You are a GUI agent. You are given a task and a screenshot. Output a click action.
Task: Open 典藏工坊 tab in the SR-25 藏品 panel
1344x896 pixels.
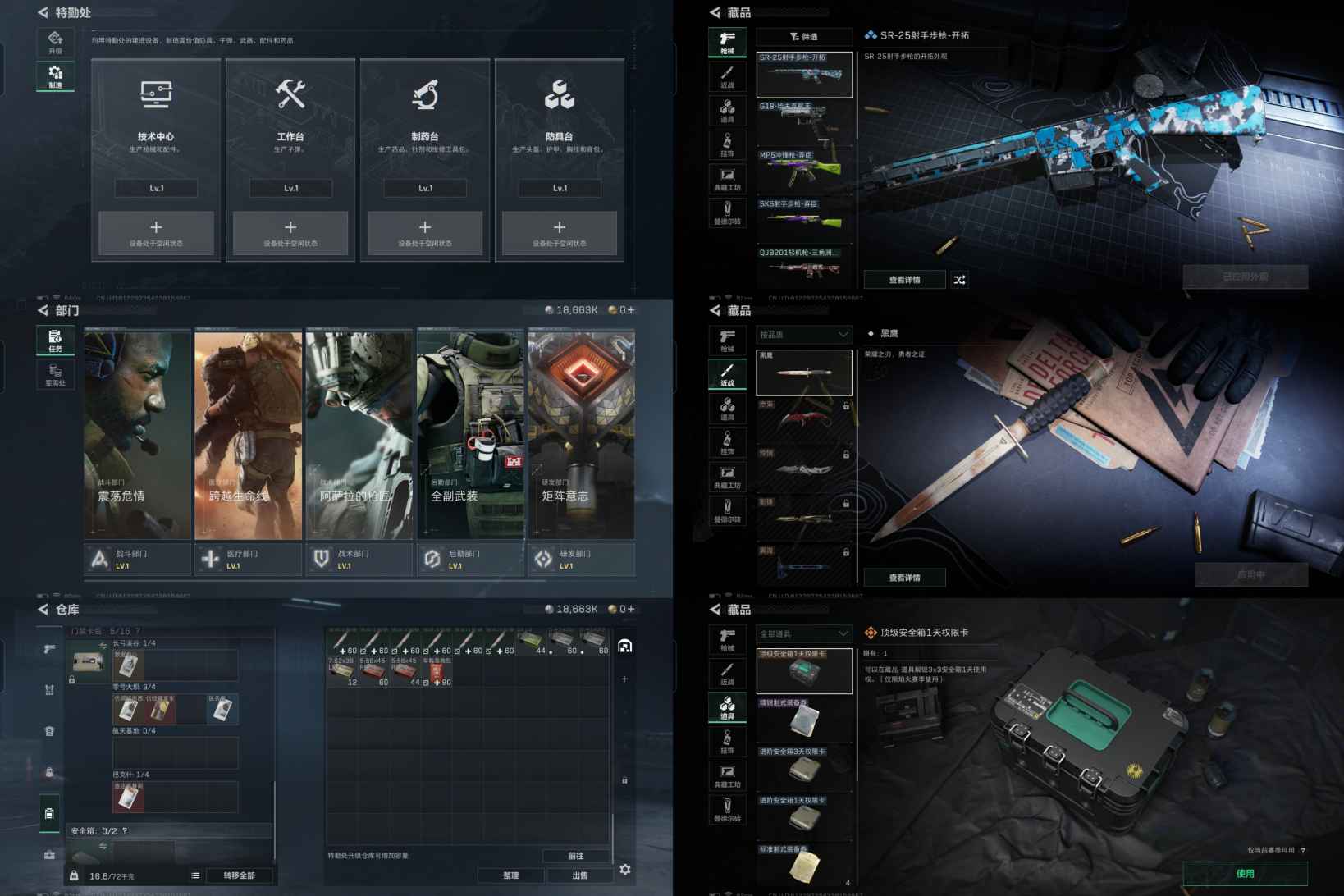tap(727, 179)
